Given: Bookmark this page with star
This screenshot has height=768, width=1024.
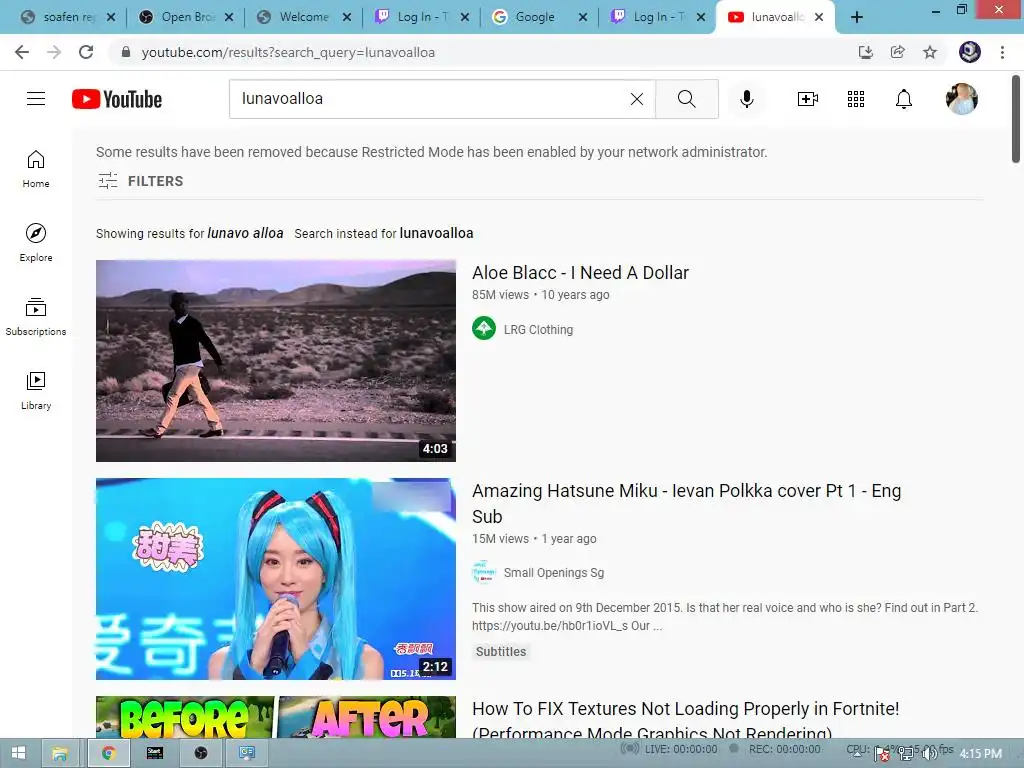Looking at the screenshot, I should tap(930, 52).
